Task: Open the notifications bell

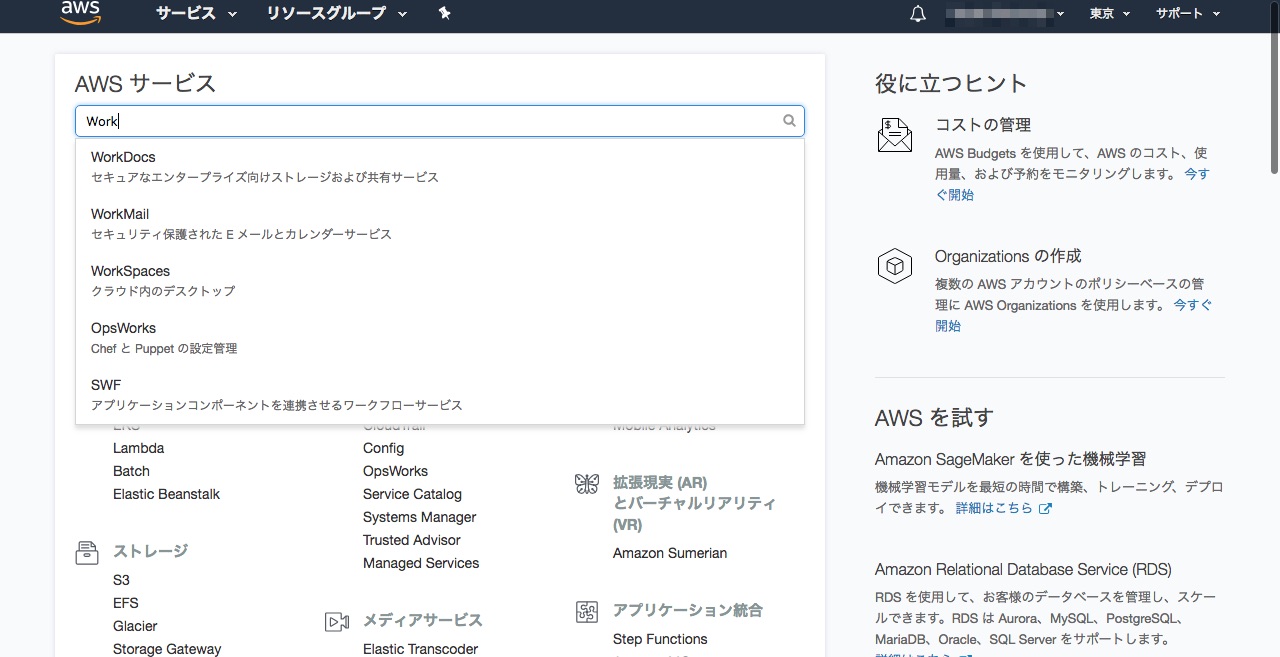Action: click(917, 13)
